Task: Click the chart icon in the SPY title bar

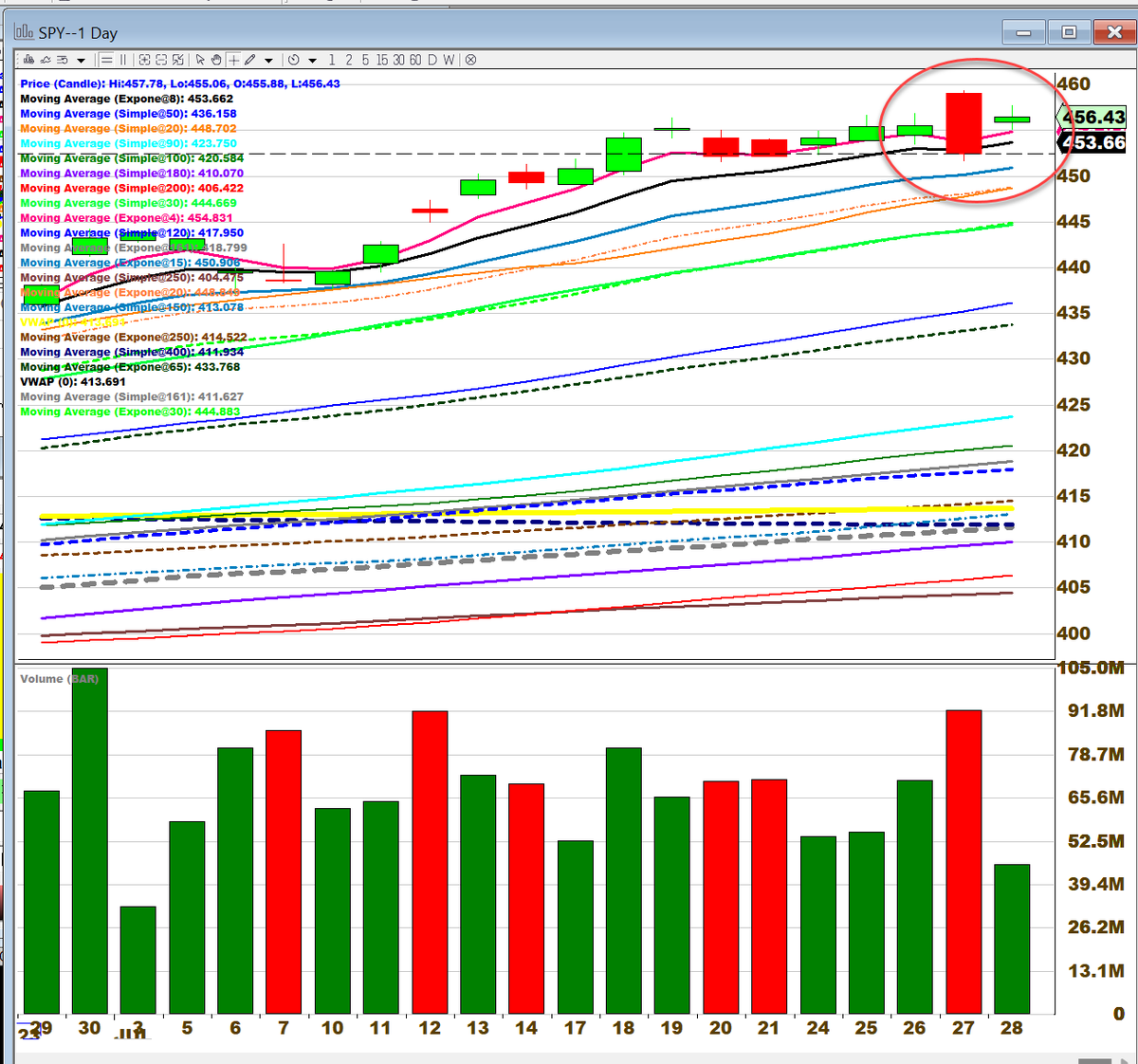Action: (x=24, y=31)
